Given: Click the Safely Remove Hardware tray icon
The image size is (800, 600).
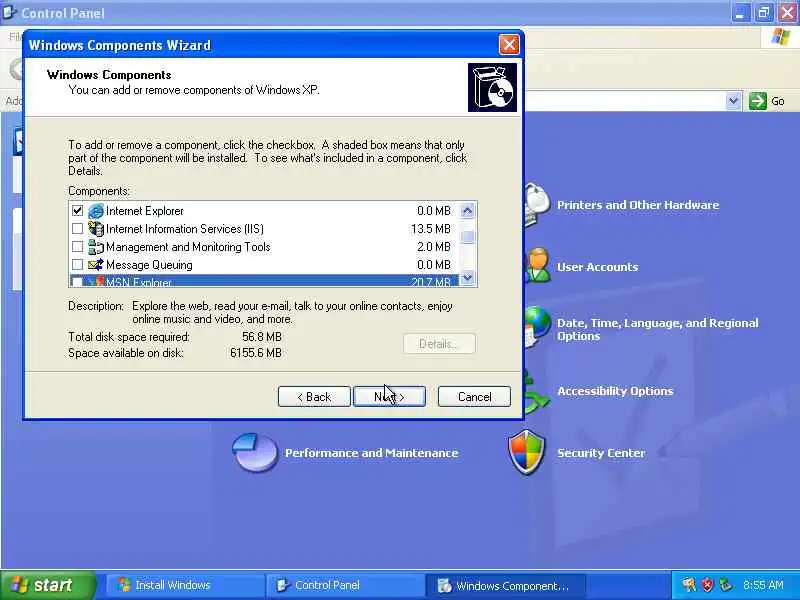Looking at the screenshot, I should (726, 585).
